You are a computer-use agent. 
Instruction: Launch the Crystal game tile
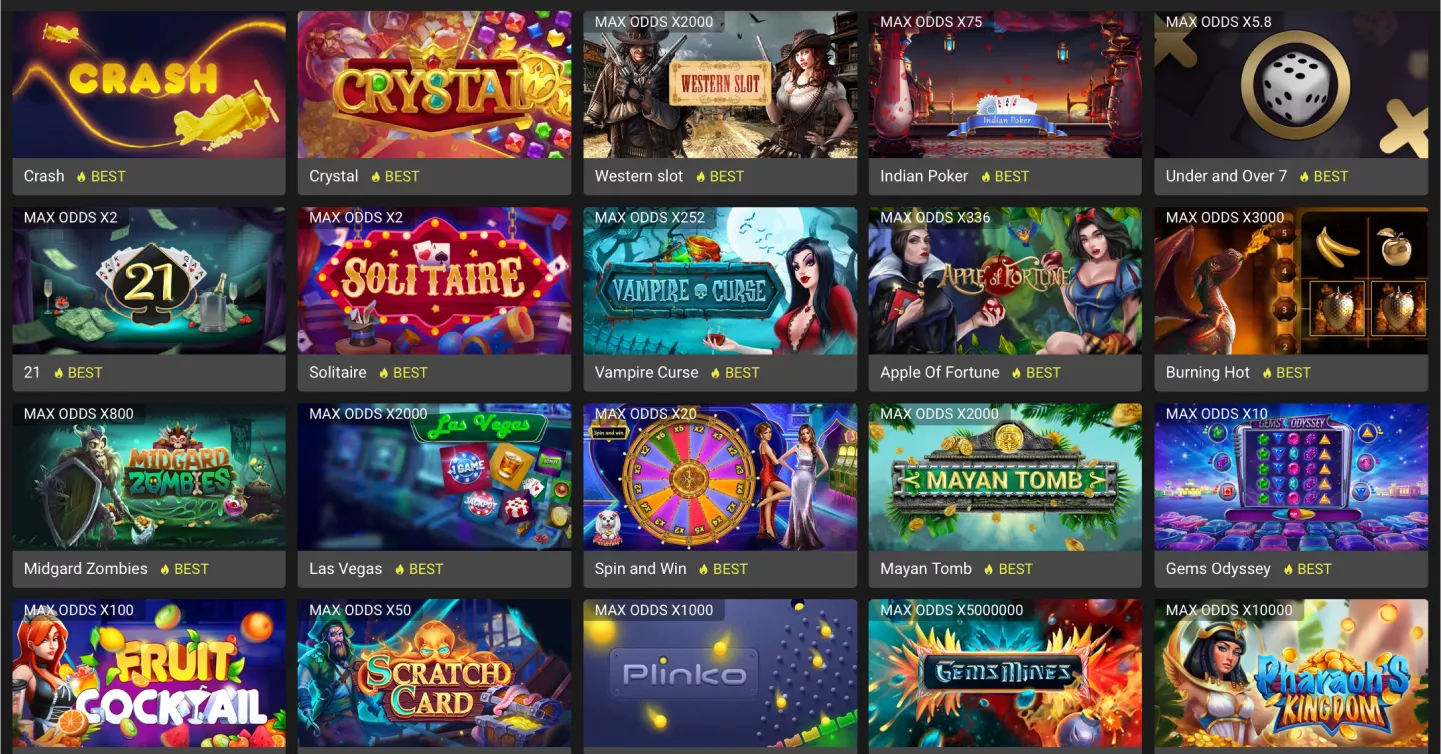[434, 84]
